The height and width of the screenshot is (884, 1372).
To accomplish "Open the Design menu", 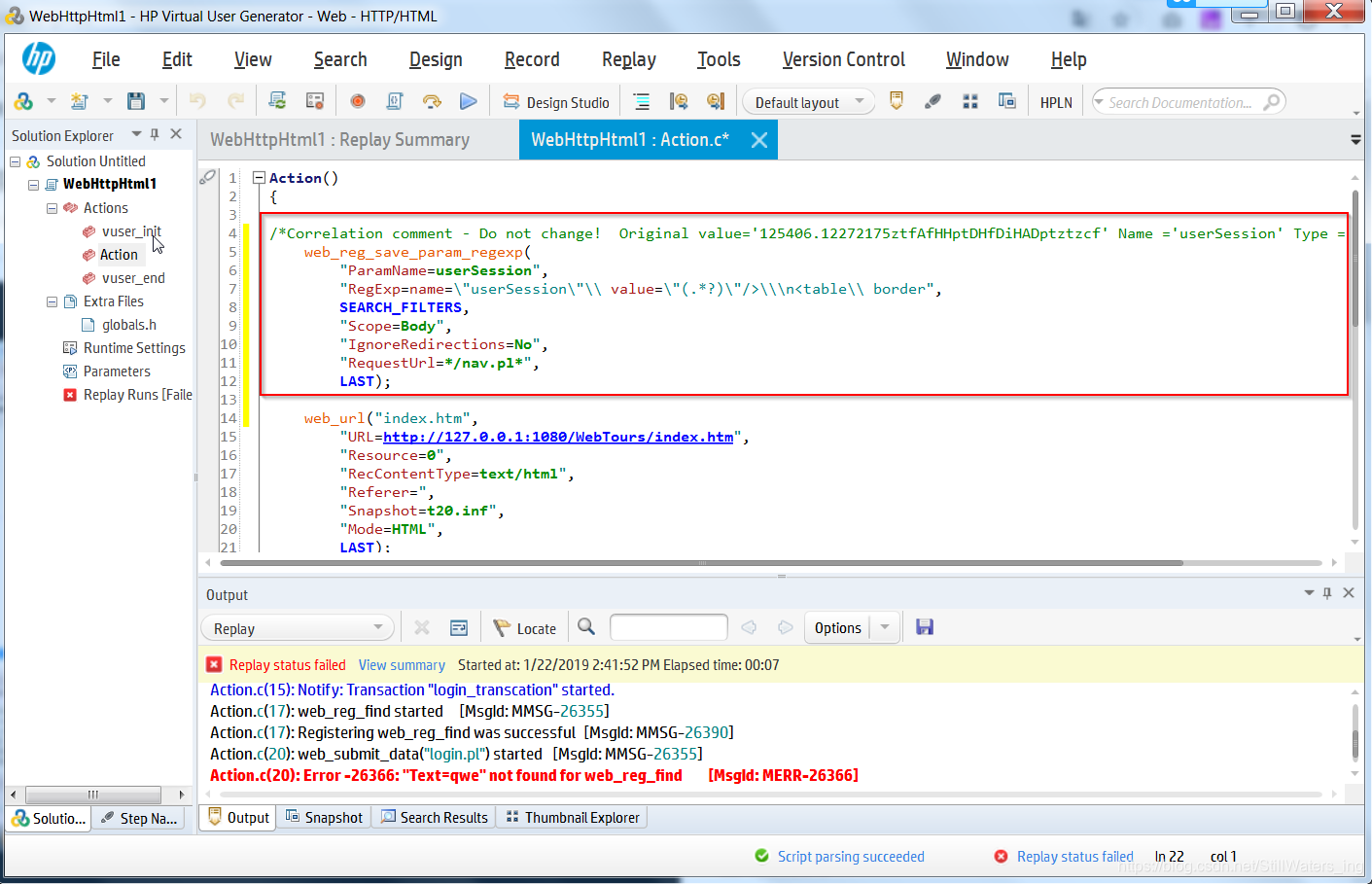I will pyautogui.click(x=436, y=59).
